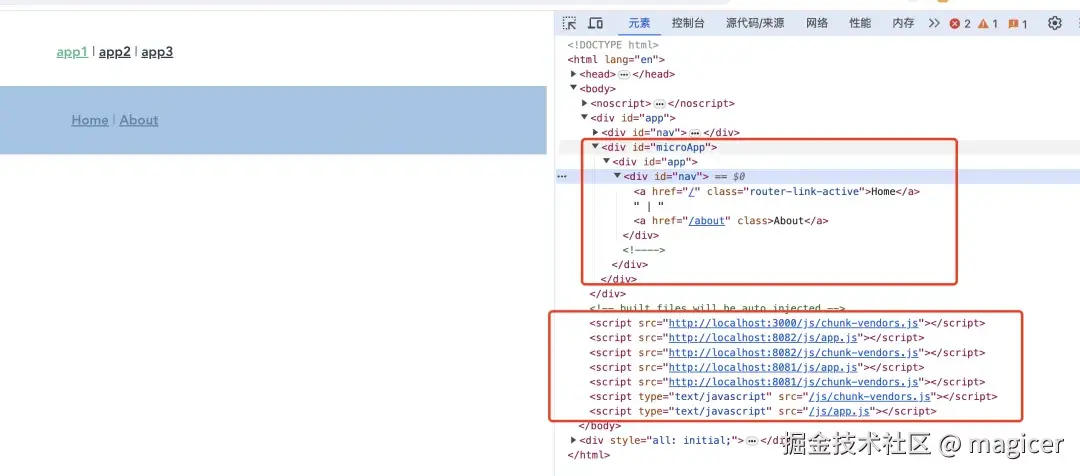Select the <!----> comment row
Image resolution: width=1080 pixels, height=476 pixels.
pyautogui.click(x=643, y=250)
